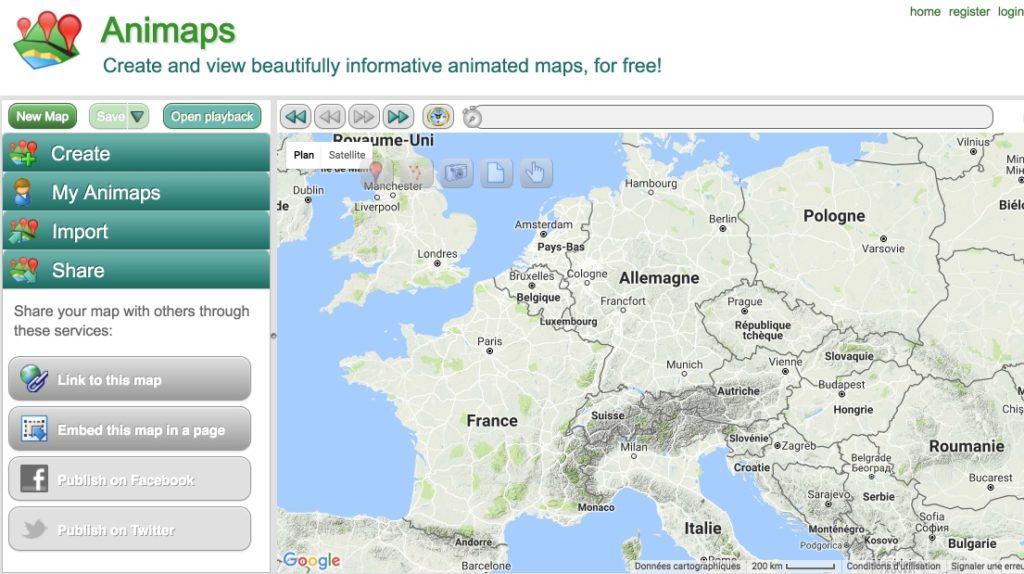Step playback forward with gray forward button
Image resolution: width=1024 pixels, height=574 pixels.
[x=364, y=117]
